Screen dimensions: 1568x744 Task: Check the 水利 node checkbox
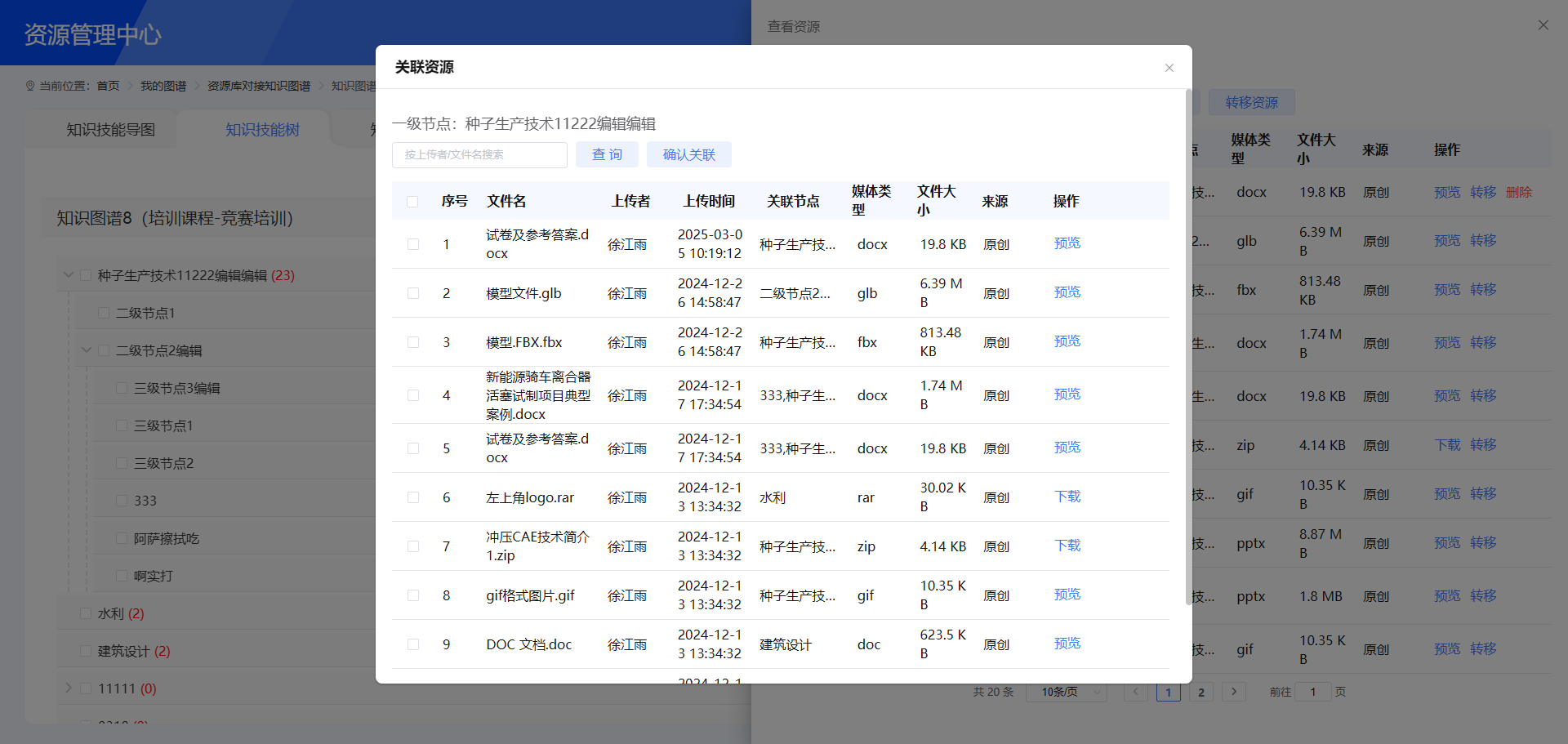pos(86,613)
